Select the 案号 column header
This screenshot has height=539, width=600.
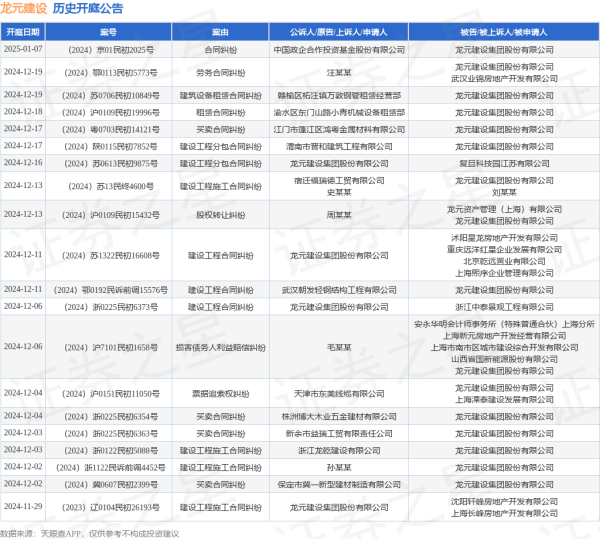[x=108, y=32]
